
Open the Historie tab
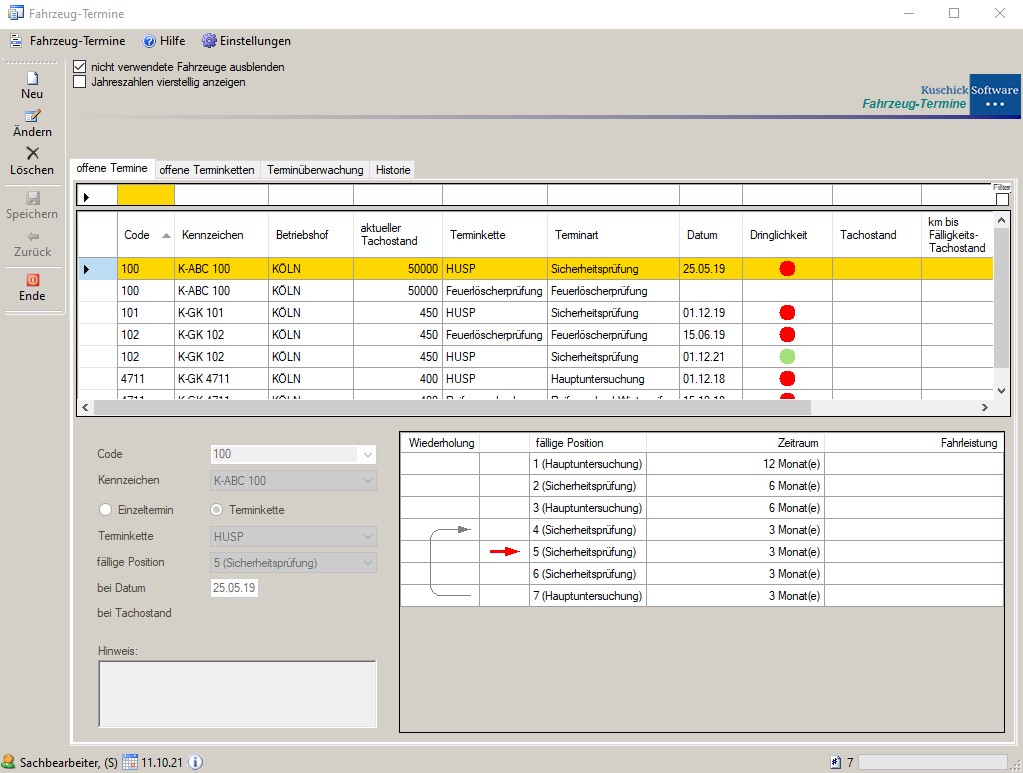pos(393,170)
